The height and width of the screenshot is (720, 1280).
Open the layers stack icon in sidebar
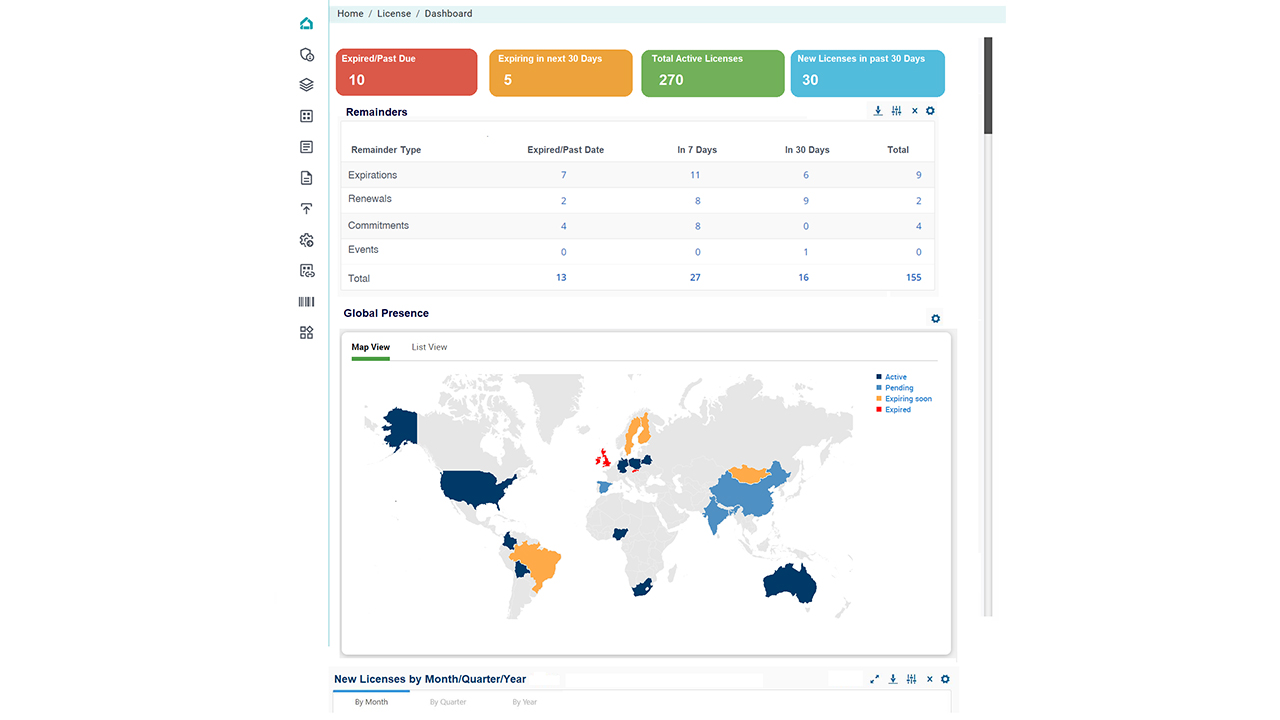[306, 85]
